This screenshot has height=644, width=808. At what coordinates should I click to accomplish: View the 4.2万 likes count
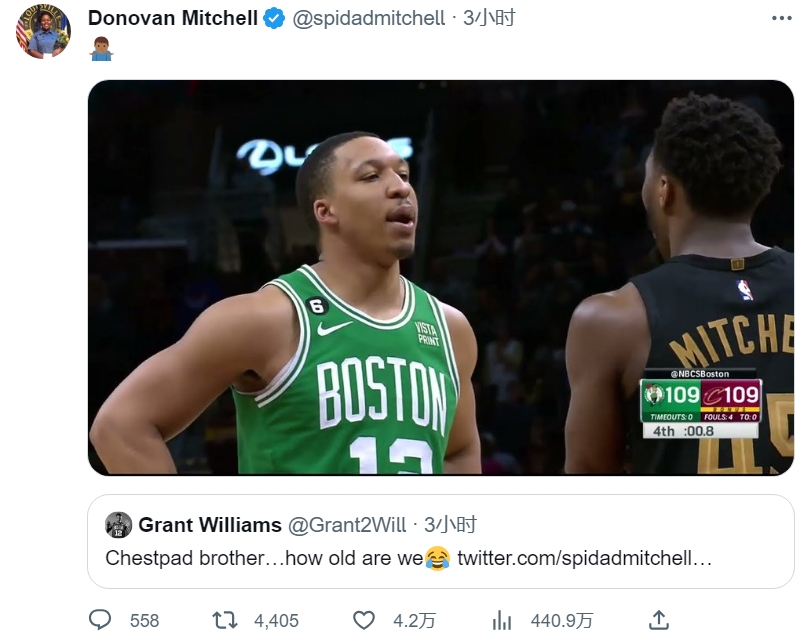(414, 620)
